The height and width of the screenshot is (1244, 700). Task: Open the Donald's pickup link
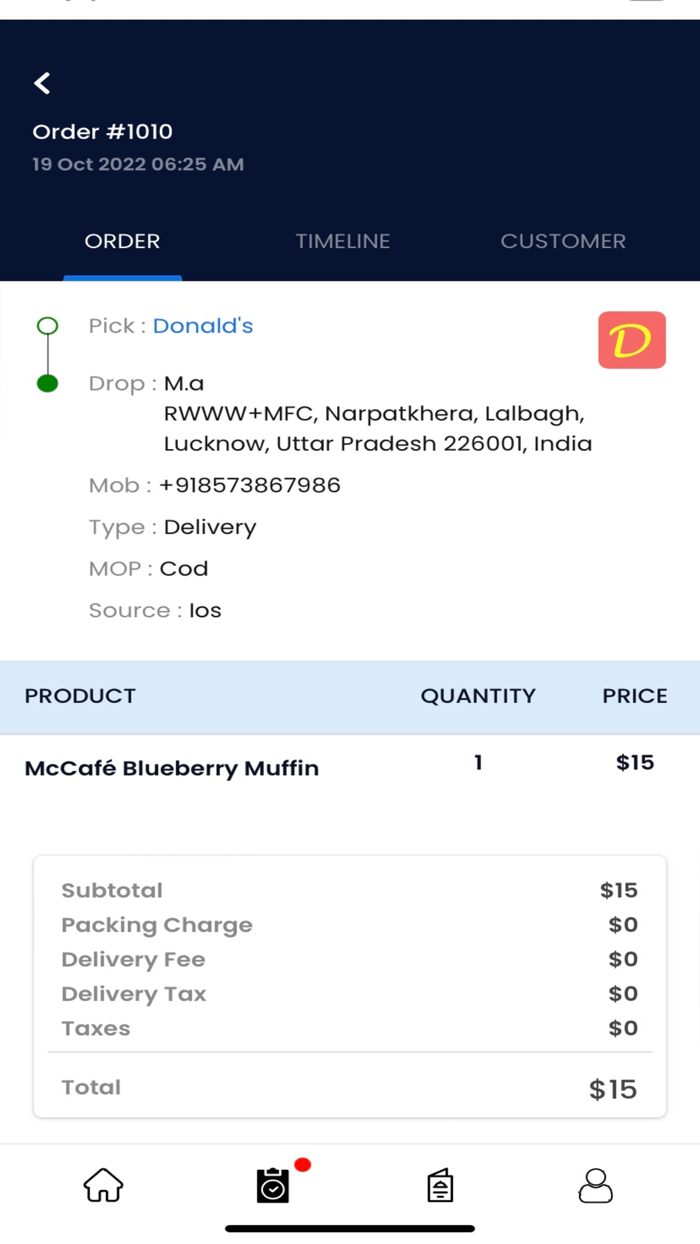203,326
